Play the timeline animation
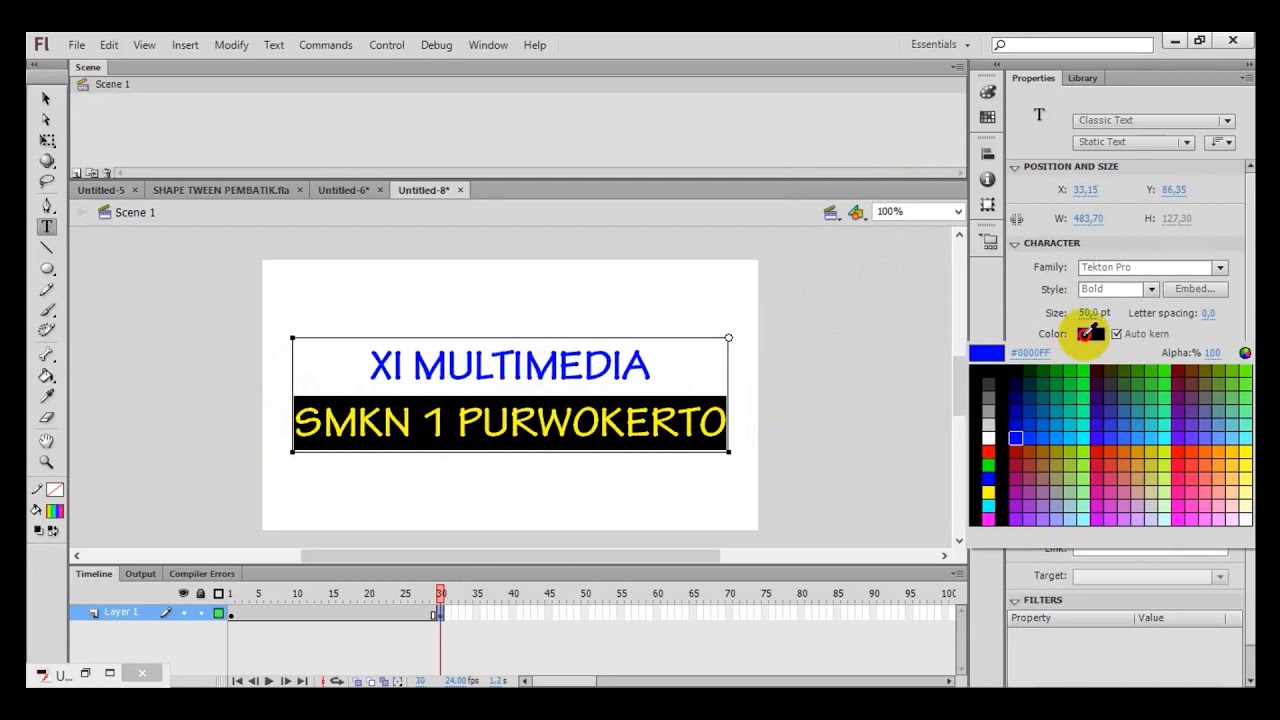This screenshot has width=1280, height=720. 268,681
